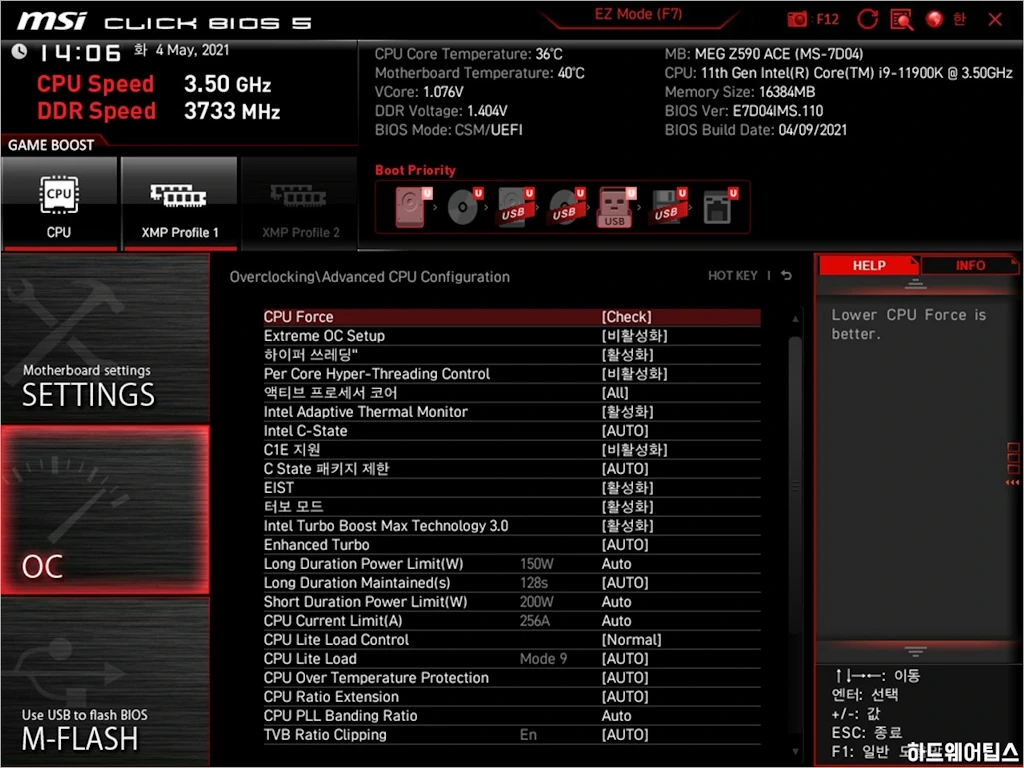Select USB hard disk boot device icon
This screenshot has width=1024, height=768.
pos(515,206)
